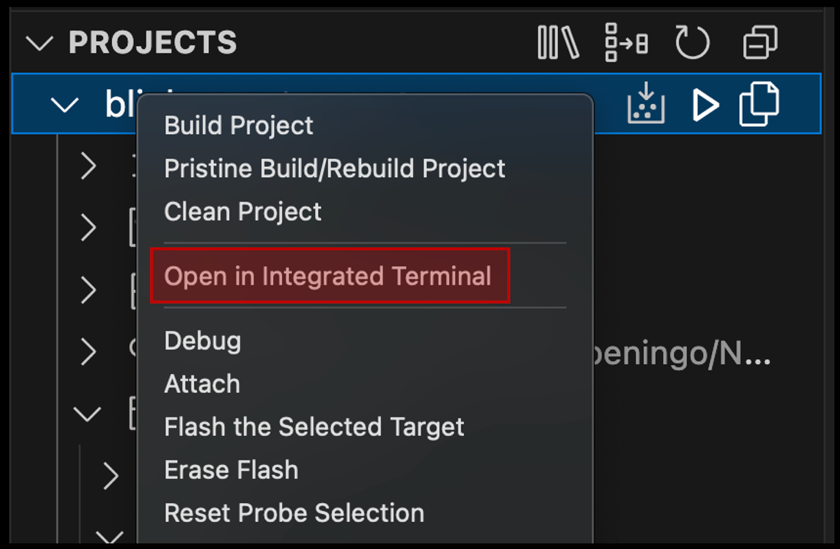Viewport: 840px width, 549px height.
Task: Collapse all items in Projects panel
Action: (760, 43)
